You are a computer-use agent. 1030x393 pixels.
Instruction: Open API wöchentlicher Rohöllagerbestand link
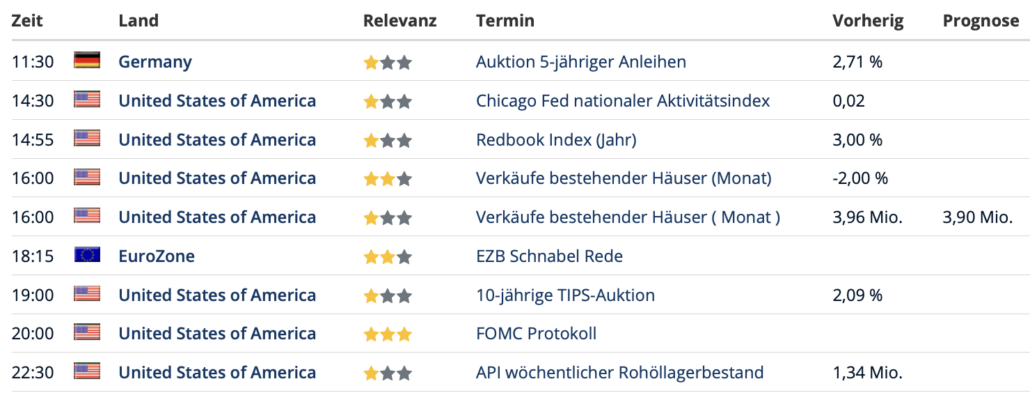(619, 373)
